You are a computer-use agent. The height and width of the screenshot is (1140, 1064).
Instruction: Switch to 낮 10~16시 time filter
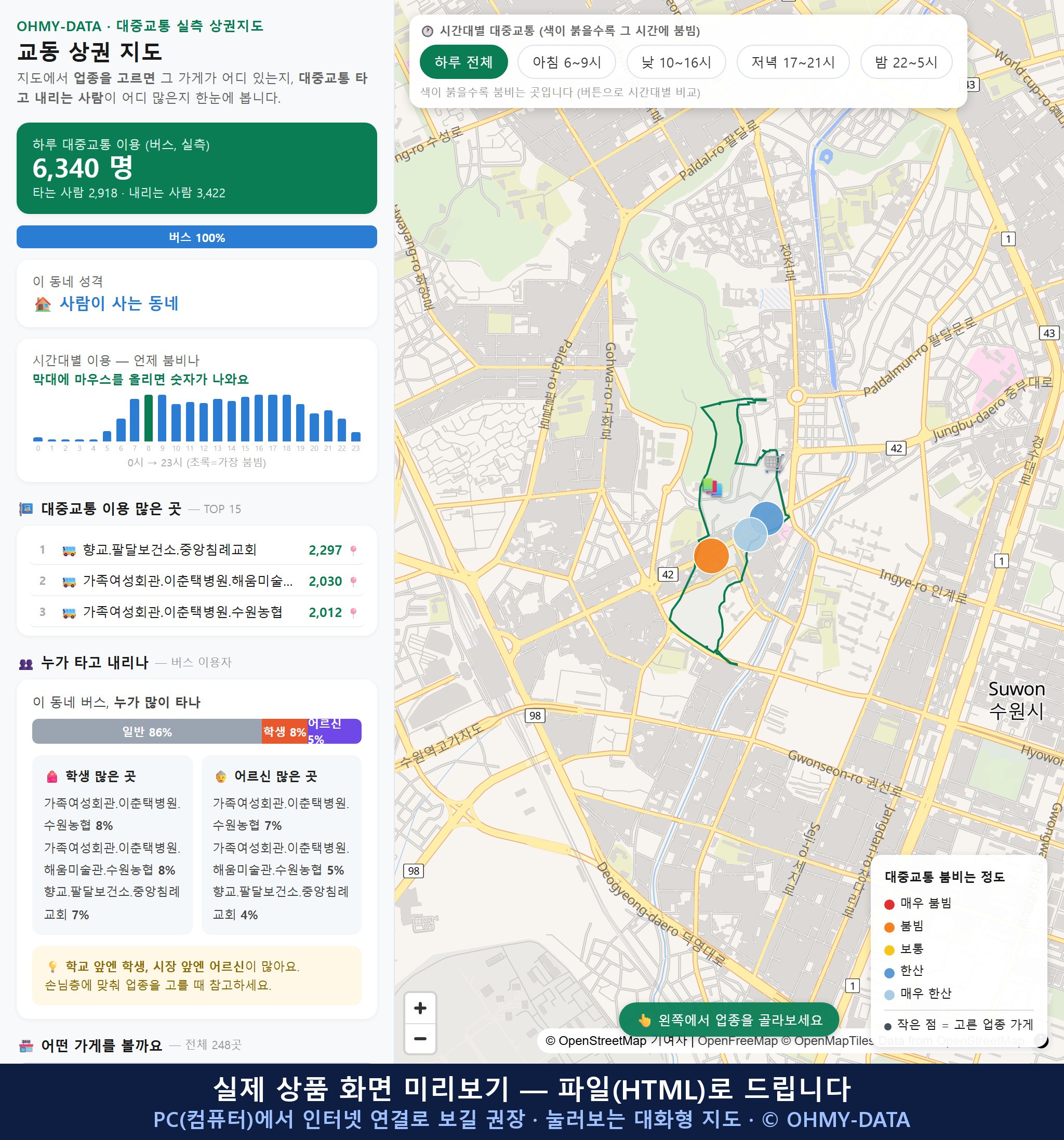tap(676, 62)
